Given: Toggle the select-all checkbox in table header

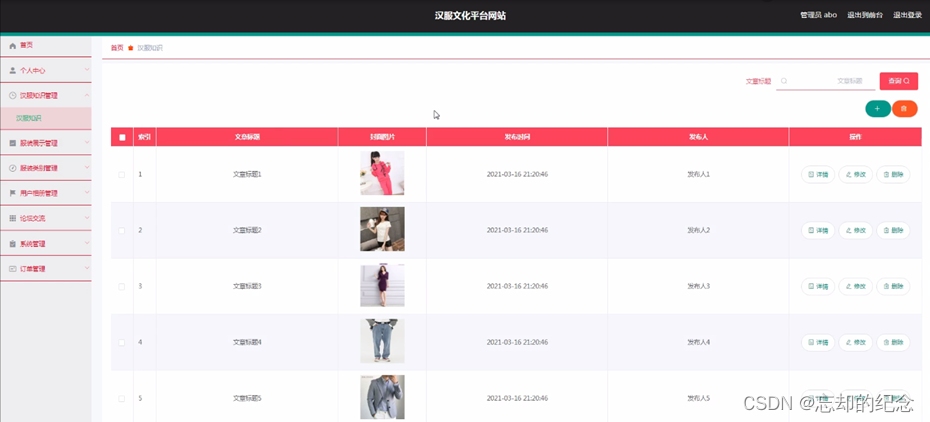Looking at the screenshot, I should tap(122, 138).
